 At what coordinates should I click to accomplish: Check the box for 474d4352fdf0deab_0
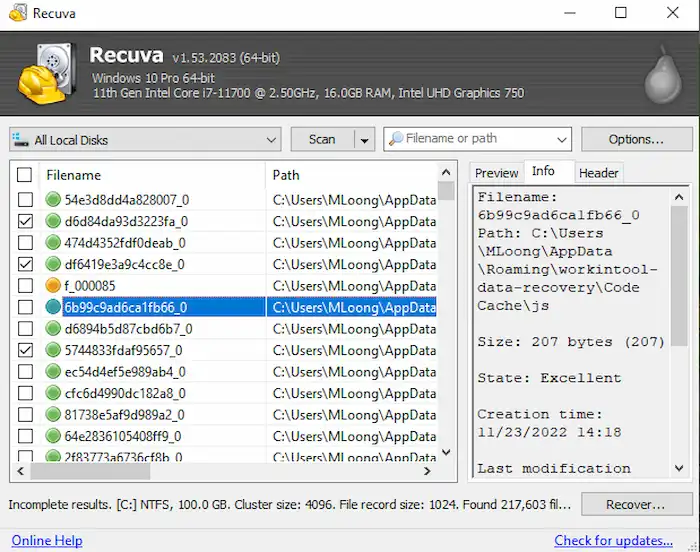tap(25, 243)
